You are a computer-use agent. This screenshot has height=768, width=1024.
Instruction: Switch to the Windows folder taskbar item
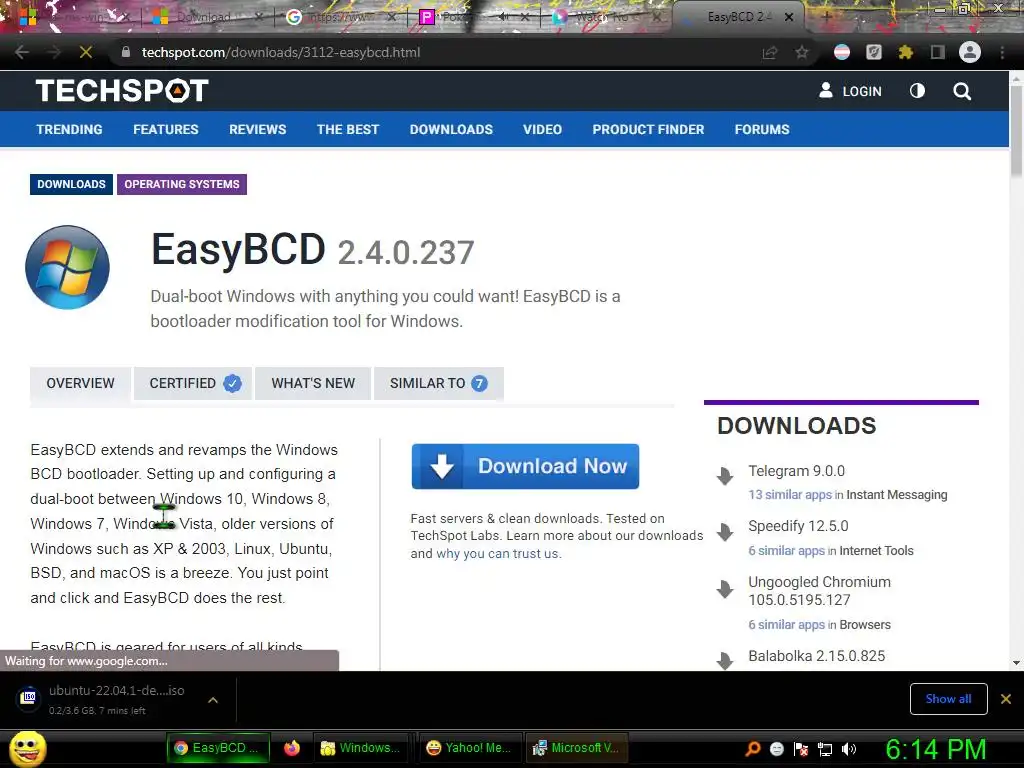pyautogui.click(x=360, y=748)
